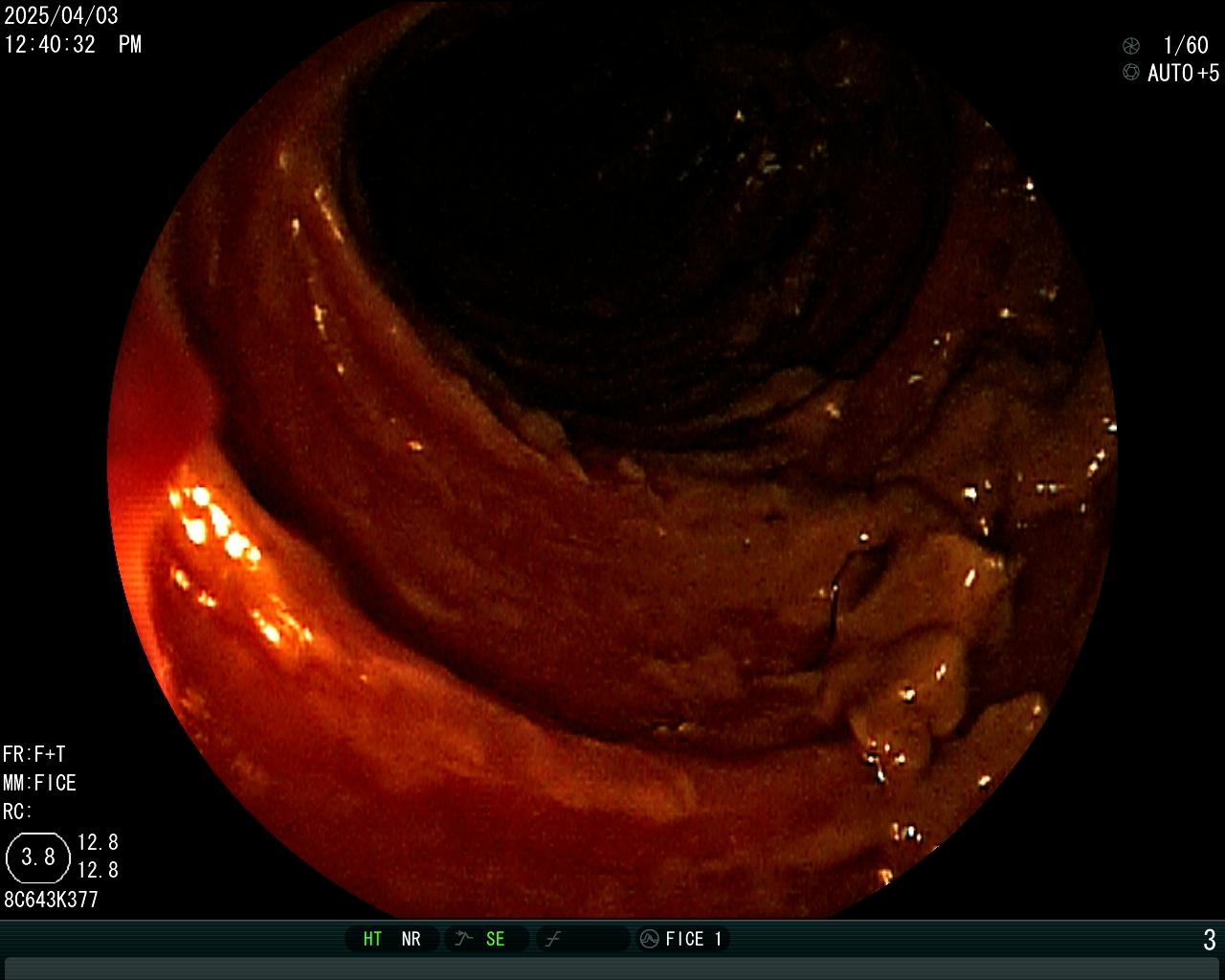Image resolution: width=1225 pixels, height=980 pixels.
Task: Click the 1/60 shutter speed value
Action: tap(1186, 45)
